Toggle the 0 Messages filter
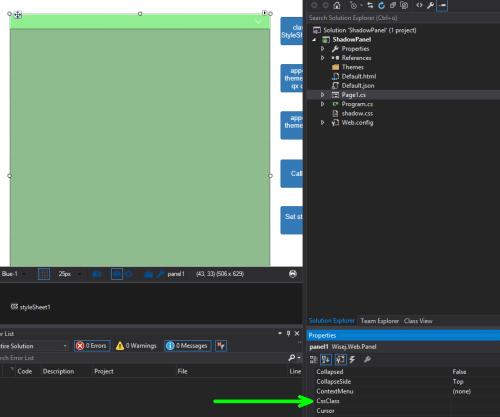Viewport: 500px width, 417px height. click(187, 346)
